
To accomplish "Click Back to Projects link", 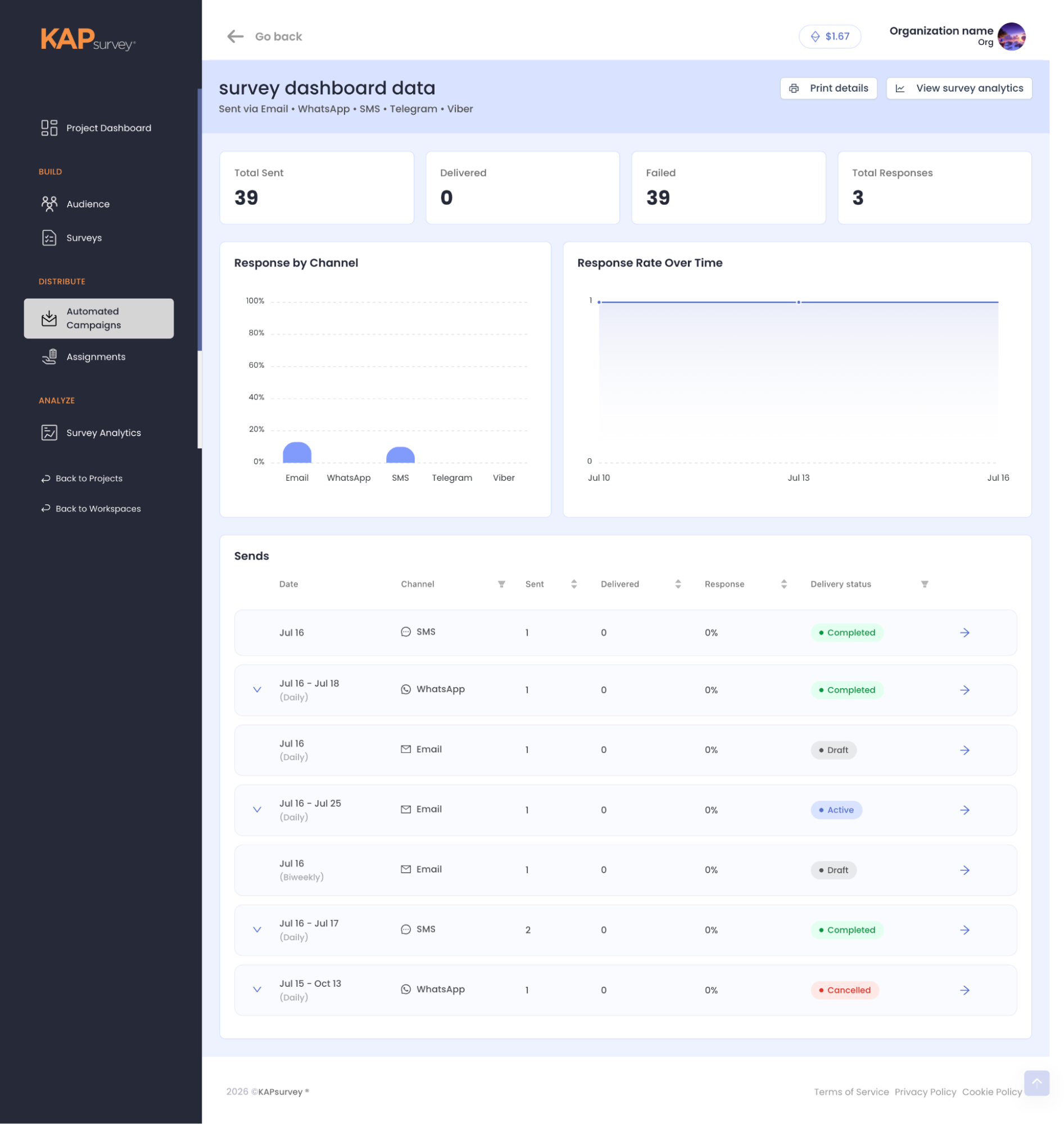I will pos(82,479).
